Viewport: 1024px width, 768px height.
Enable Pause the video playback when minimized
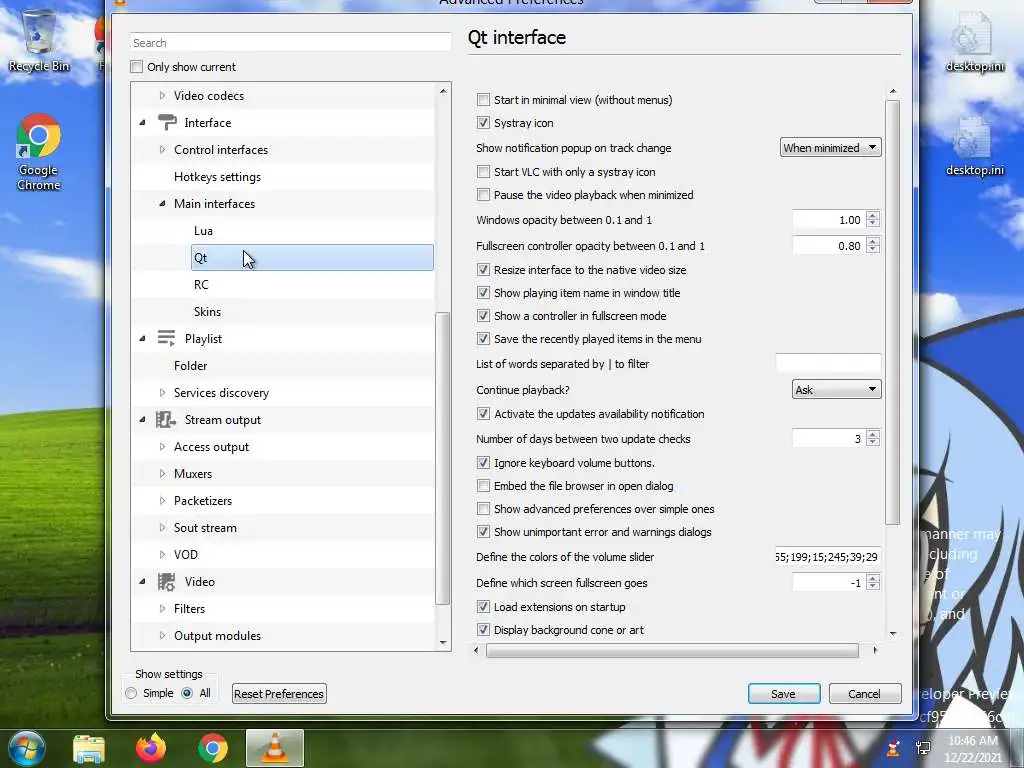pos(483,195)
